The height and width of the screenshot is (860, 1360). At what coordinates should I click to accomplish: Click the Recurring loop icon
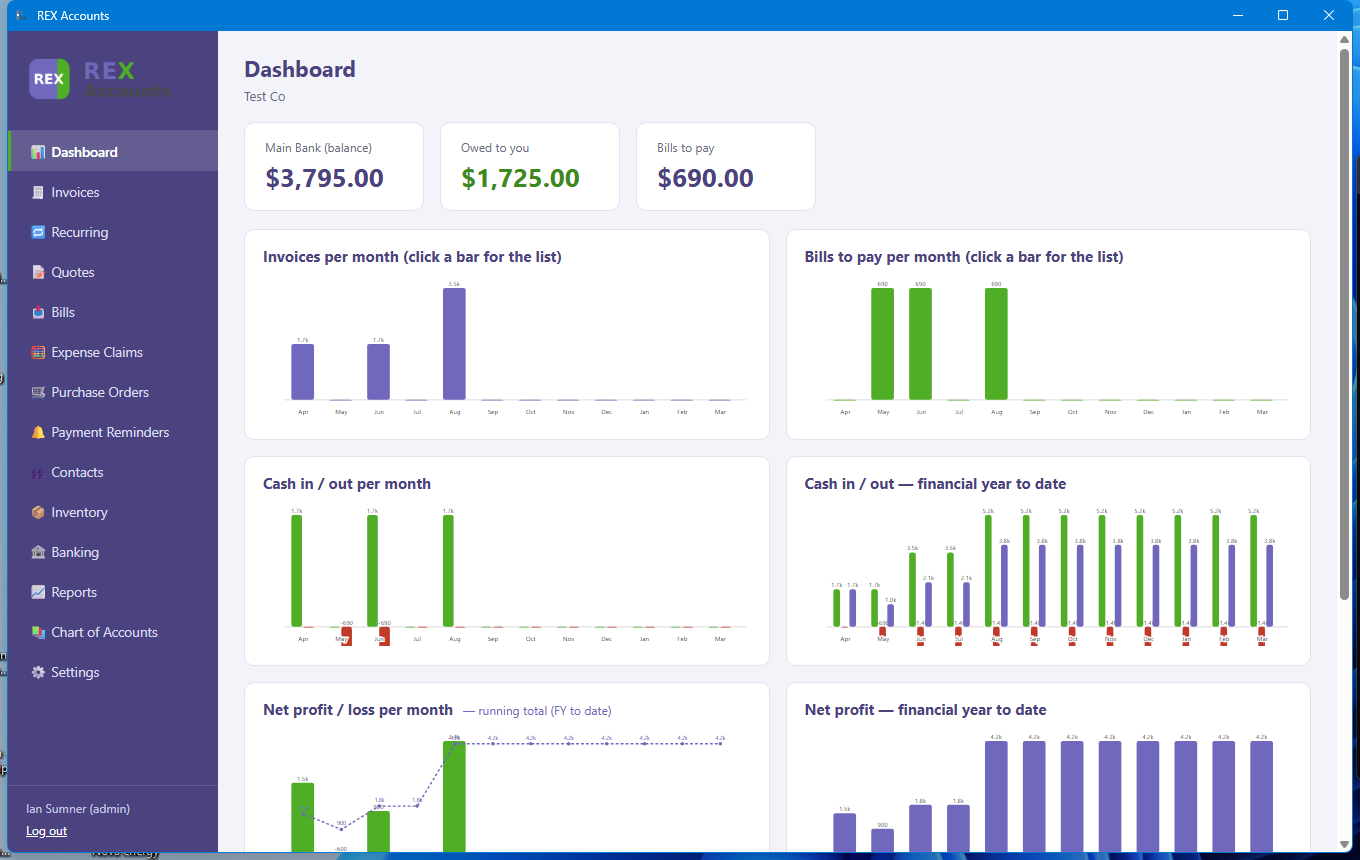point(38,232)
